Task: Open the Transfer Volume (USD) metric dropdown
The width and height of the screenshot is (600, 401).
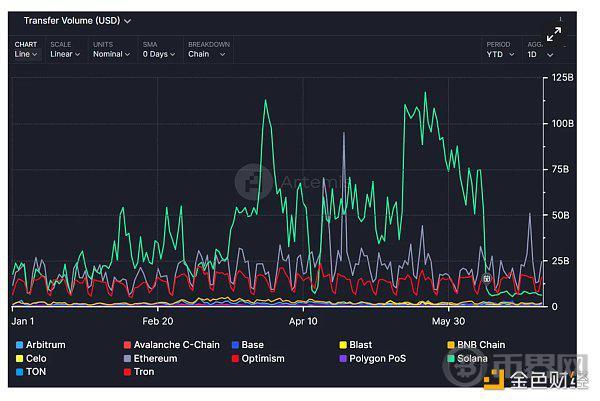Action: (x=77, y=21)
